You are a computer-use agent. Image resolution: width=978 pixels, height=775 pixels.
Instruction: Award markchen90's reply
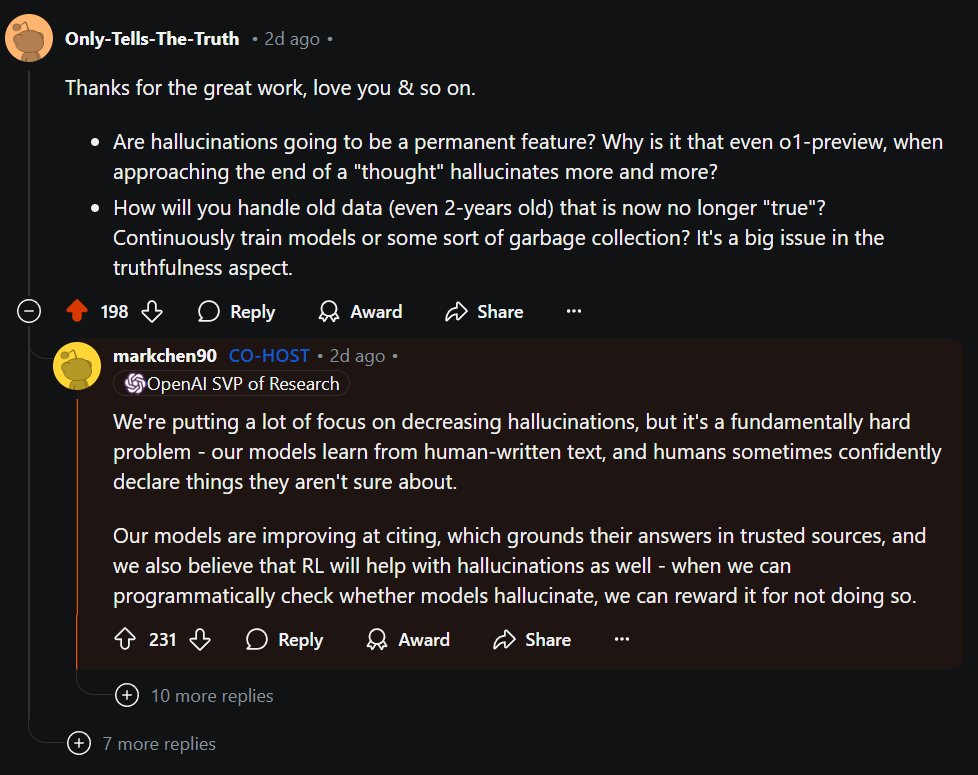[408, 640]
